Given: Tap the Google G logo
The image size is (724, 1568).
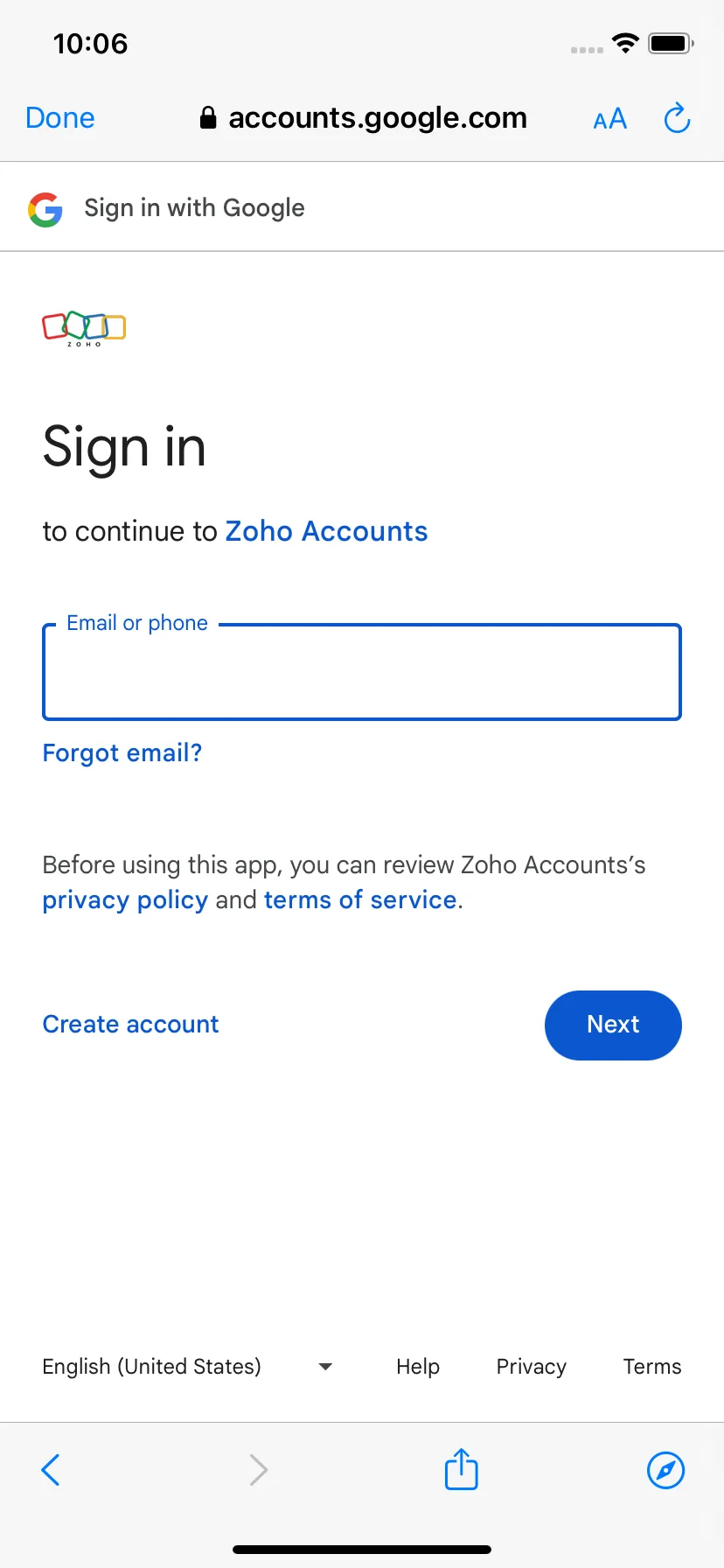Looking at the screenshot, I should 45,209.
